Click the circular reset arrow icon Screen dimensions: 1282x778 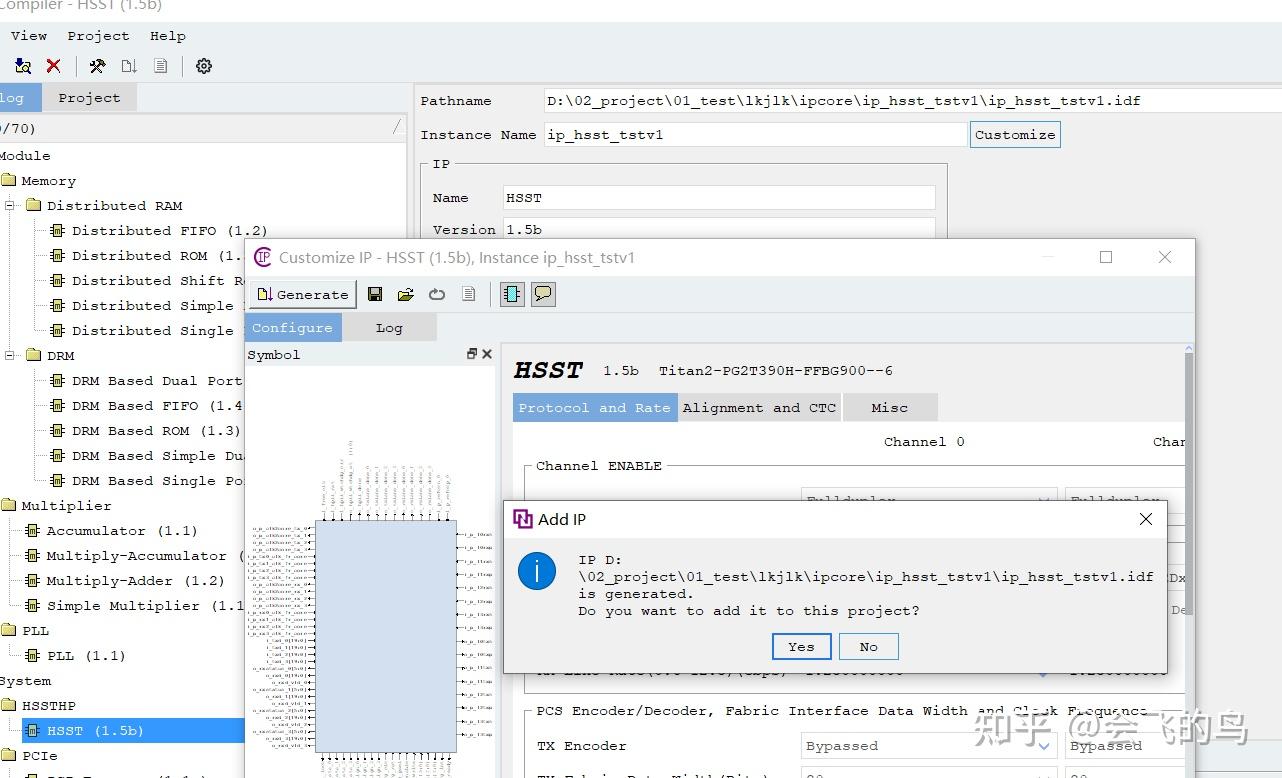coord(437,294)
